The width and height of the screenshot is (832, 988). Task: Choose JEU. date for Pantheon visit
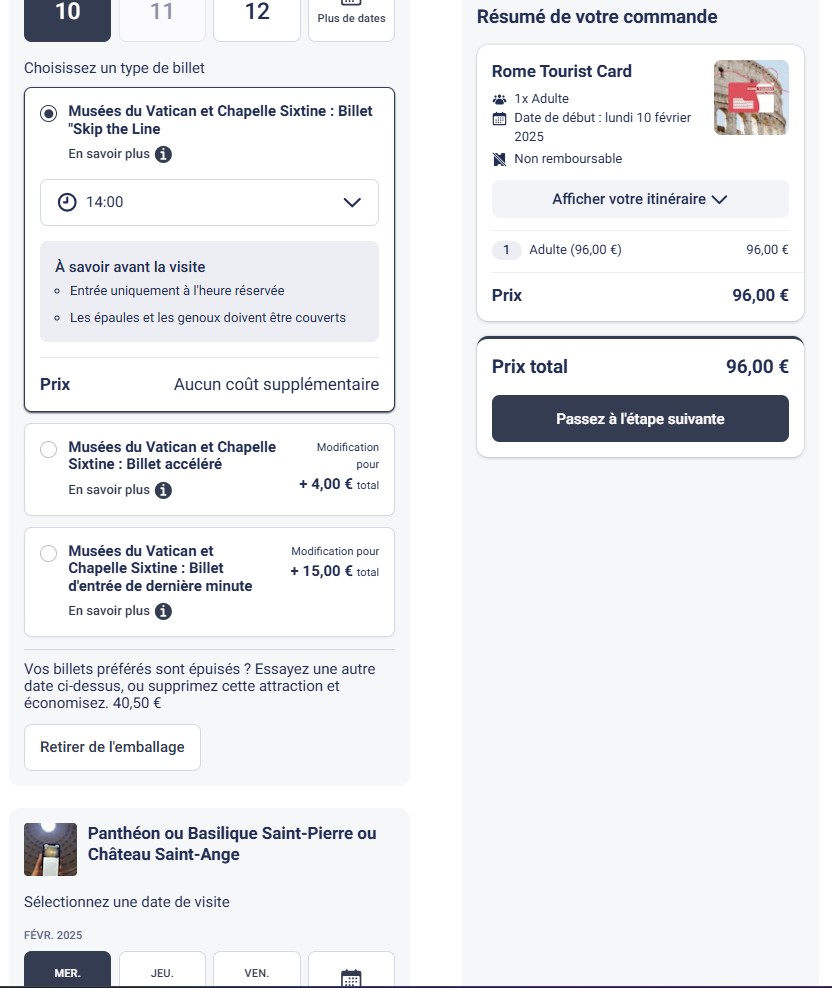162,972
